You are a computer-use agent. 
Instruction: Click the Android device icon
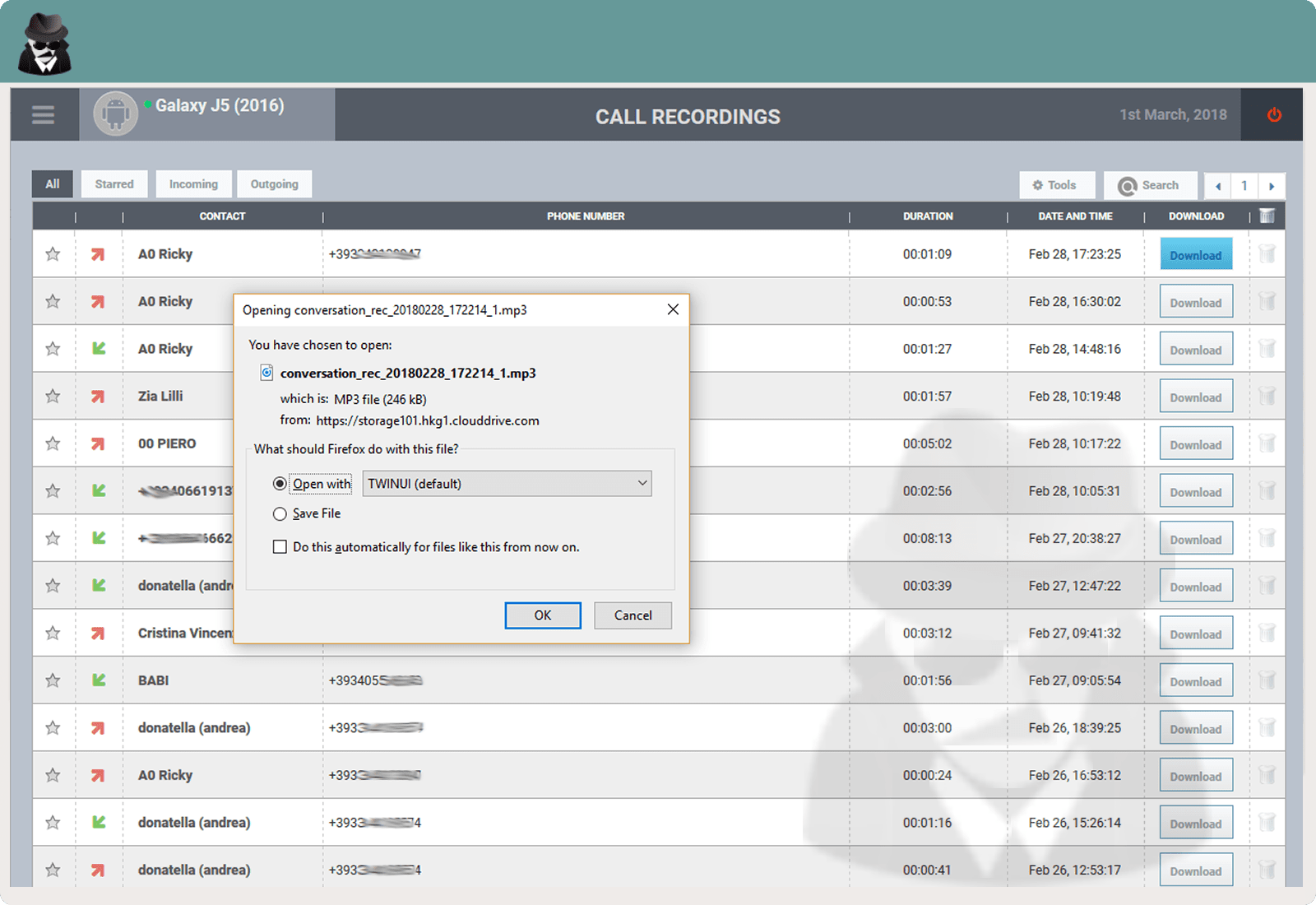pyautogui.click(x=115, y=114)
